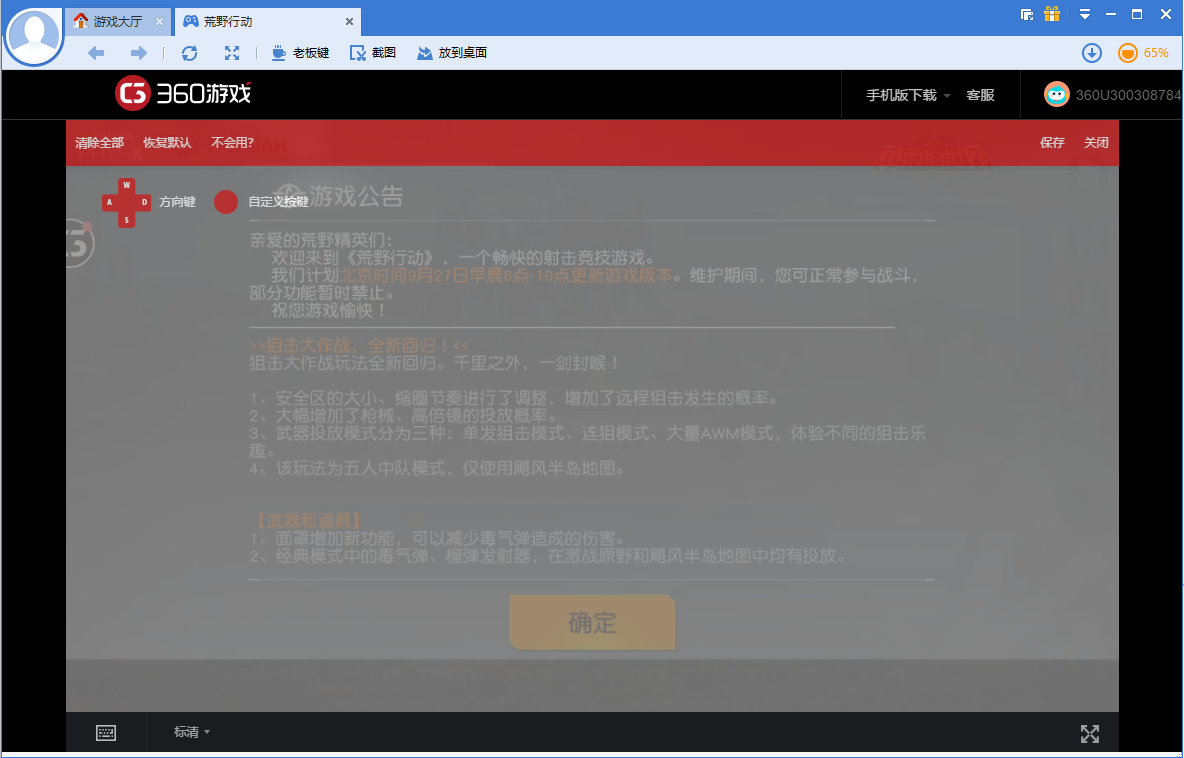Expand the 手机版下载 dropdown
This screenshot has width=1184, height=758.
(x=908, y=95)
